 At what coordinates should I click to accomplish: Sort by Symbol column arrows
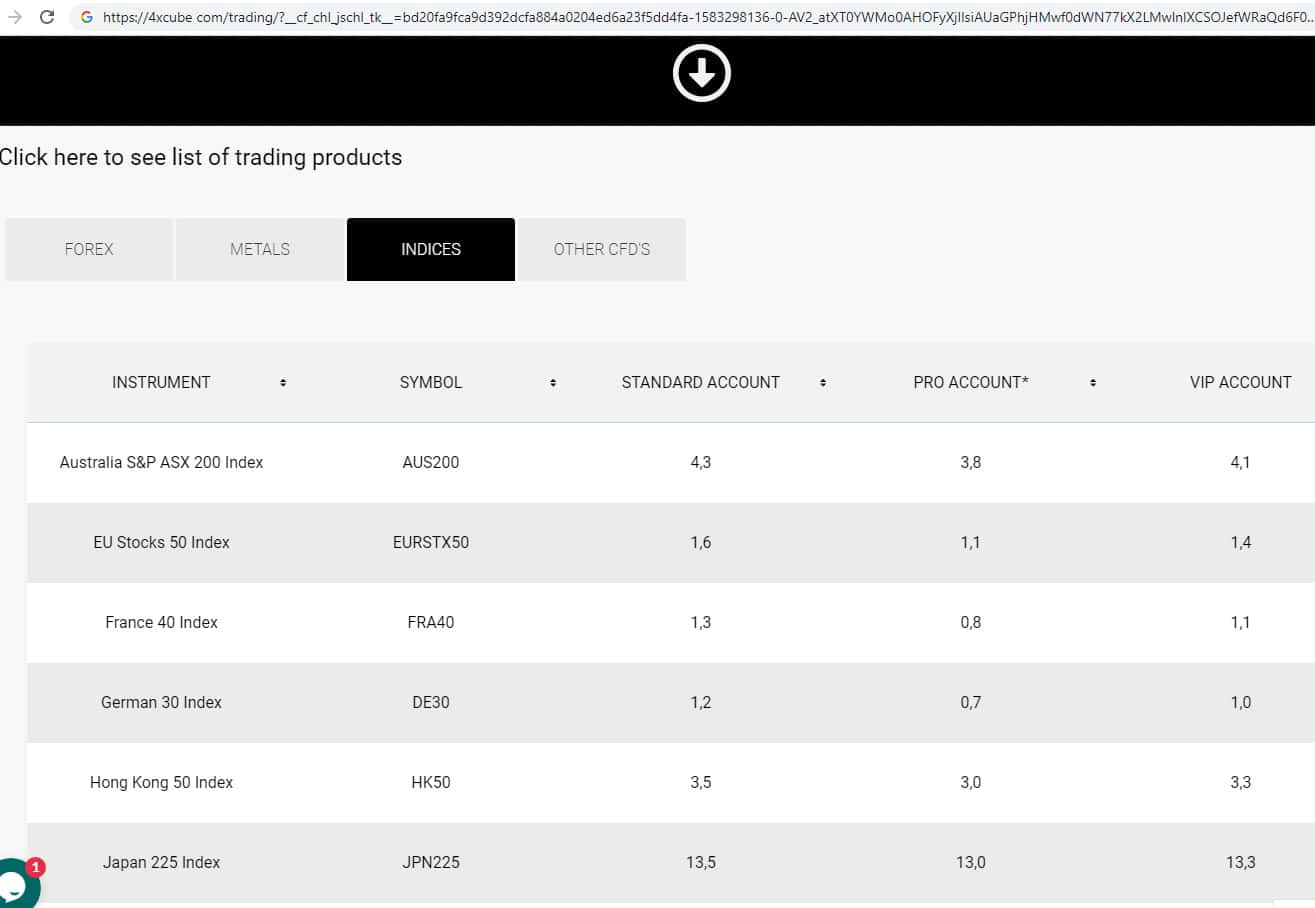pos(553,383)
